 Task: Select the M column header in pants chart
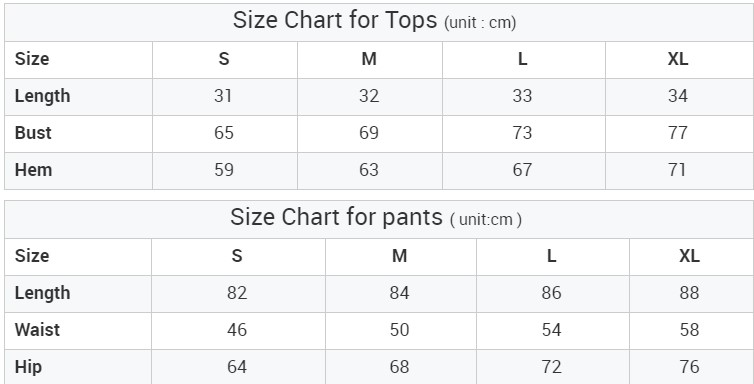click(400, 256)
